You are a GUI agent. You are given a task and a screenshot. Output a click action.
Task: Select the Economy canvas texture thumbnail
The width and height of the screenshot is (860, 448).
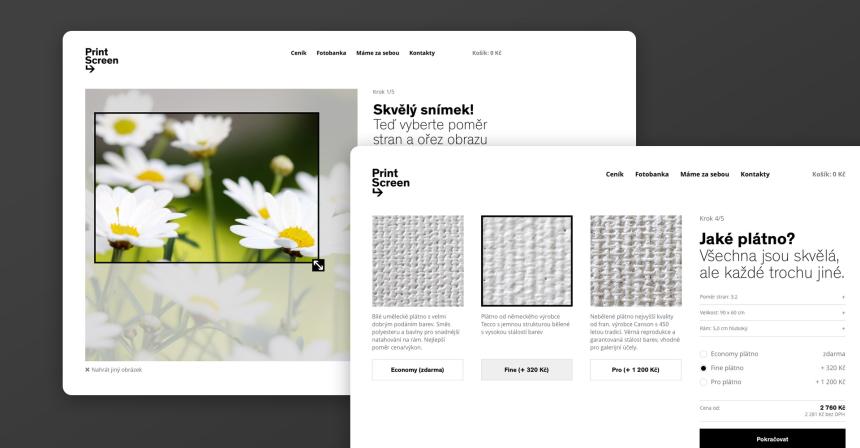[417, 261]
